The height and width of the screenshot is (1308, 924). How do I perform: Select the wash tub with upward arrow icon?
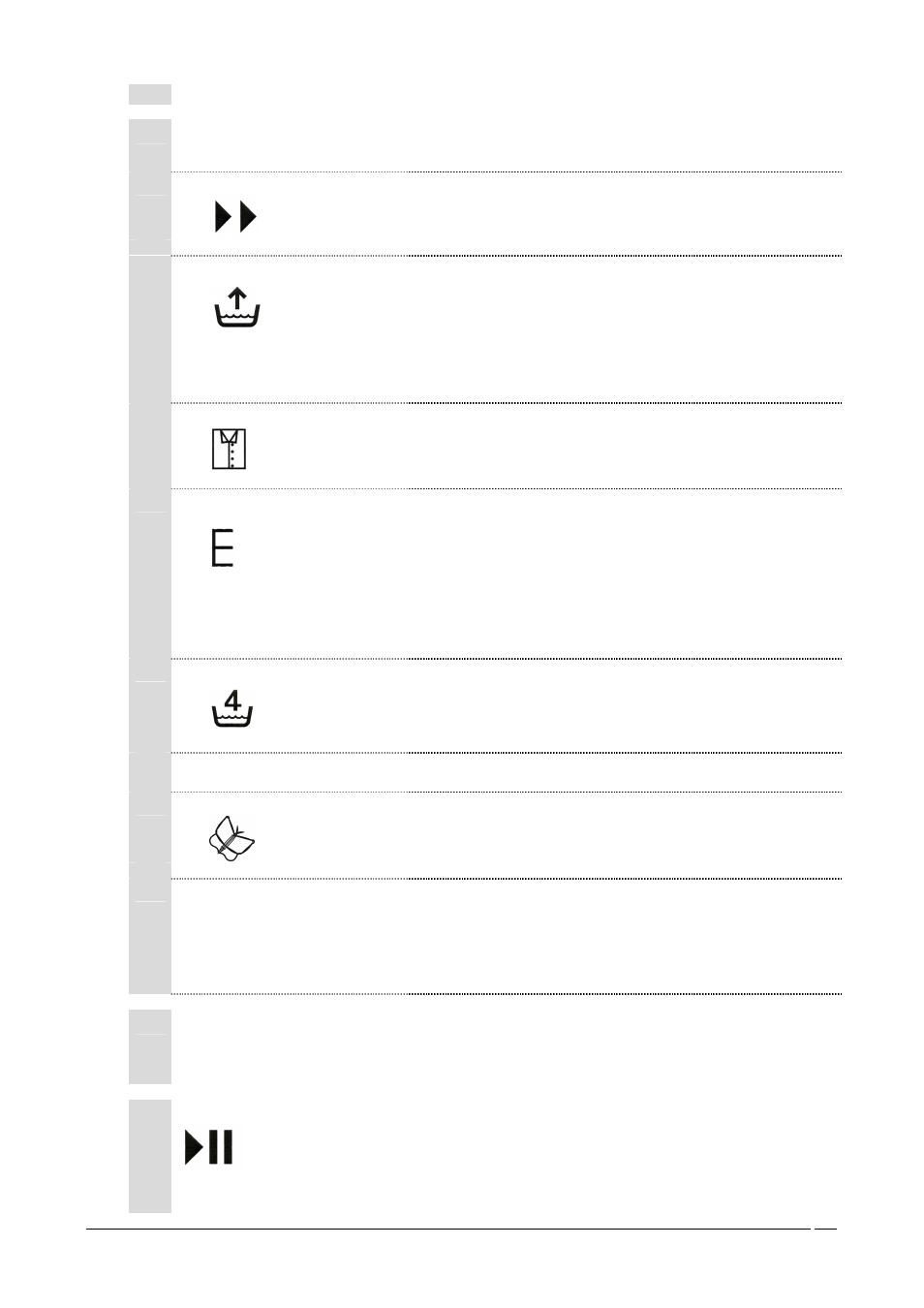(x=237, y=306)
